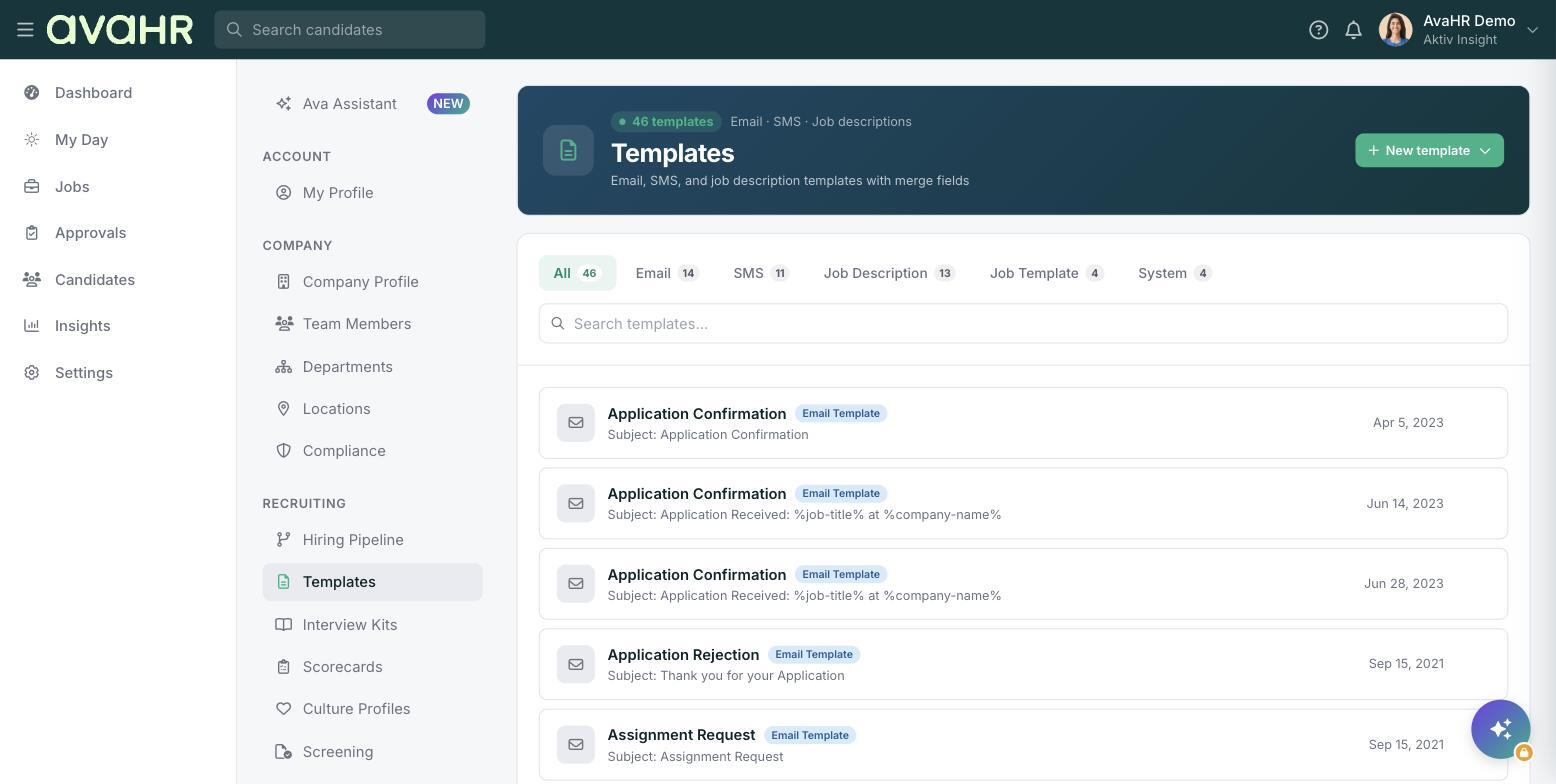This screenshot has width=1556, height=784.
Task: Click the Templates document icon in sidebar
Action: [284, 582]
